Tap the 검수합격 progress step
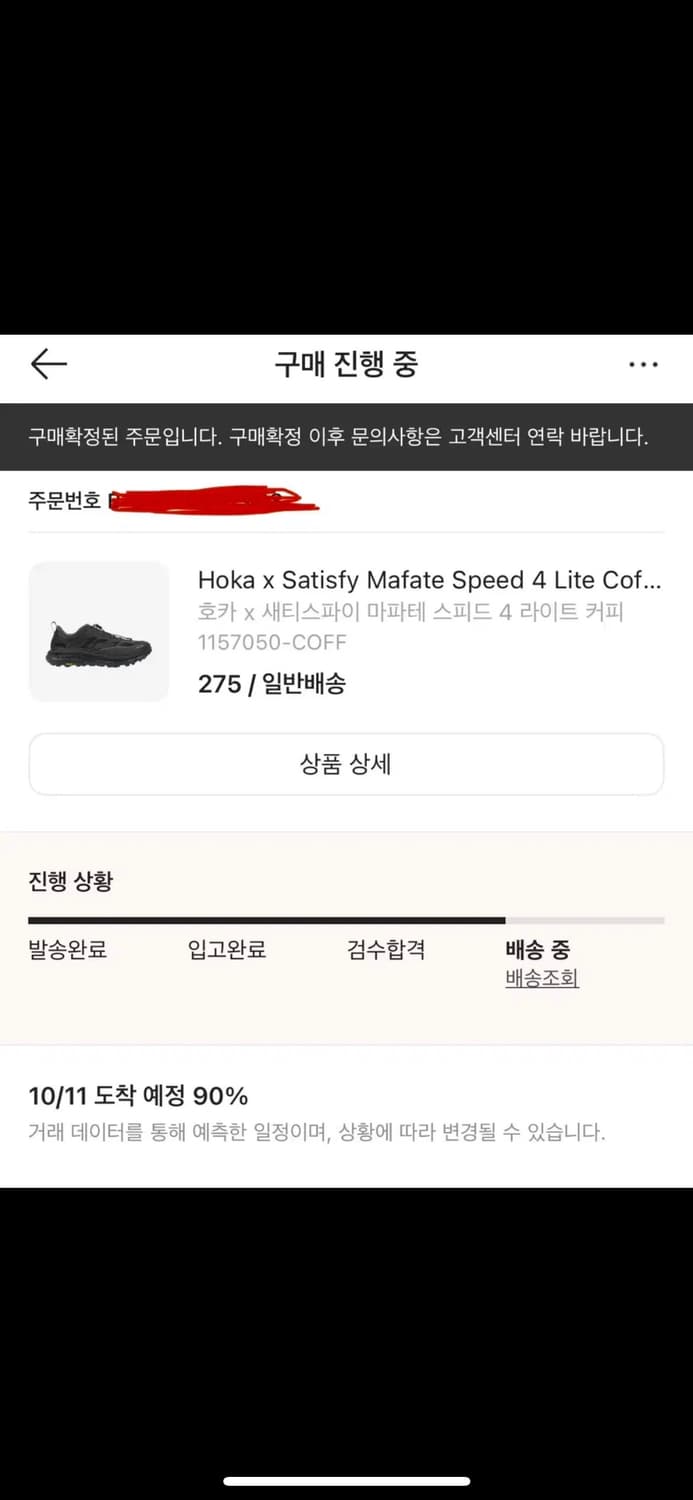The height and width of the screenshot is (1500, 693). coord(386,950)
